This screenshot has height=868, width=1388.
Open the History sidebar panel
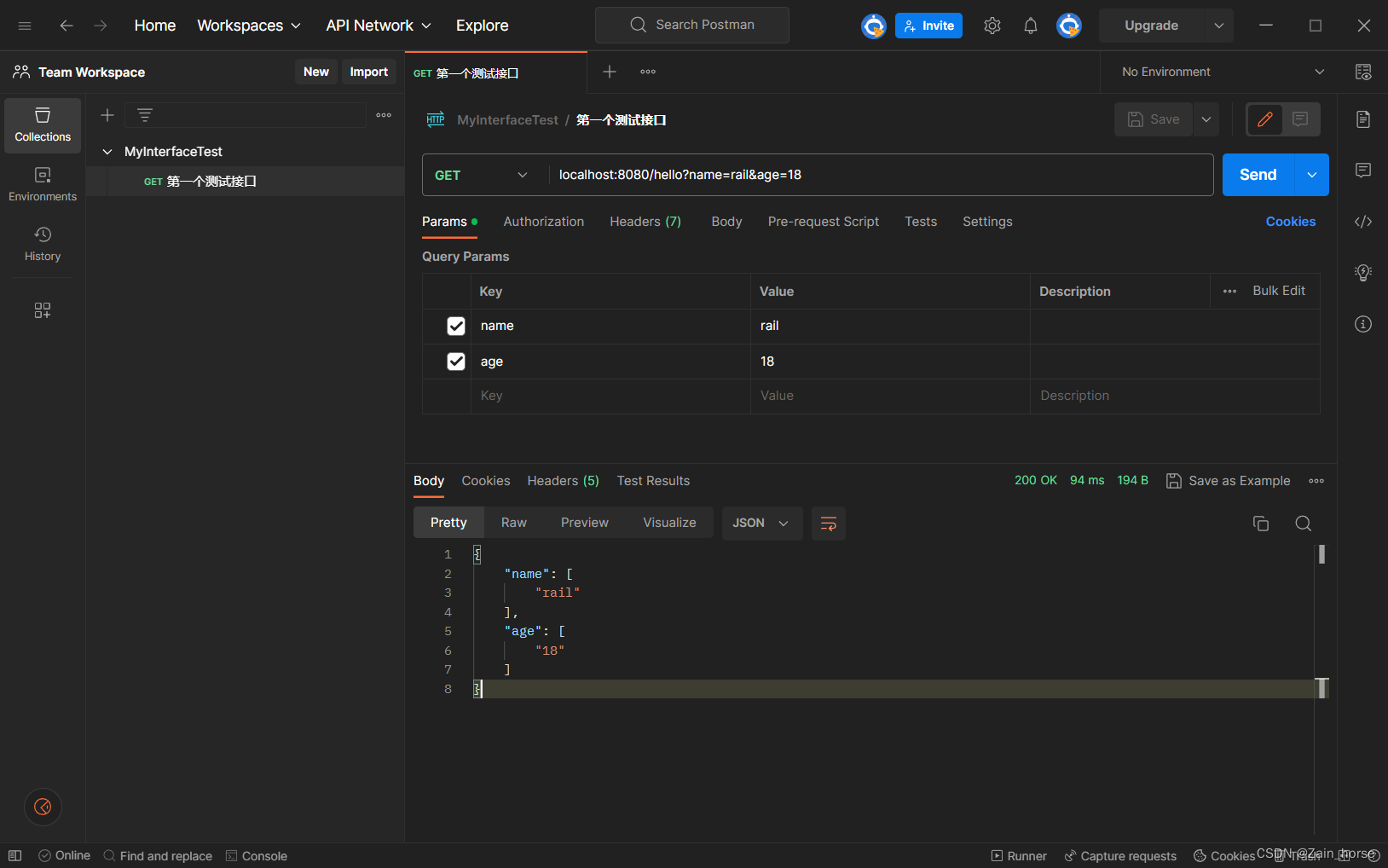coord(43,245)
